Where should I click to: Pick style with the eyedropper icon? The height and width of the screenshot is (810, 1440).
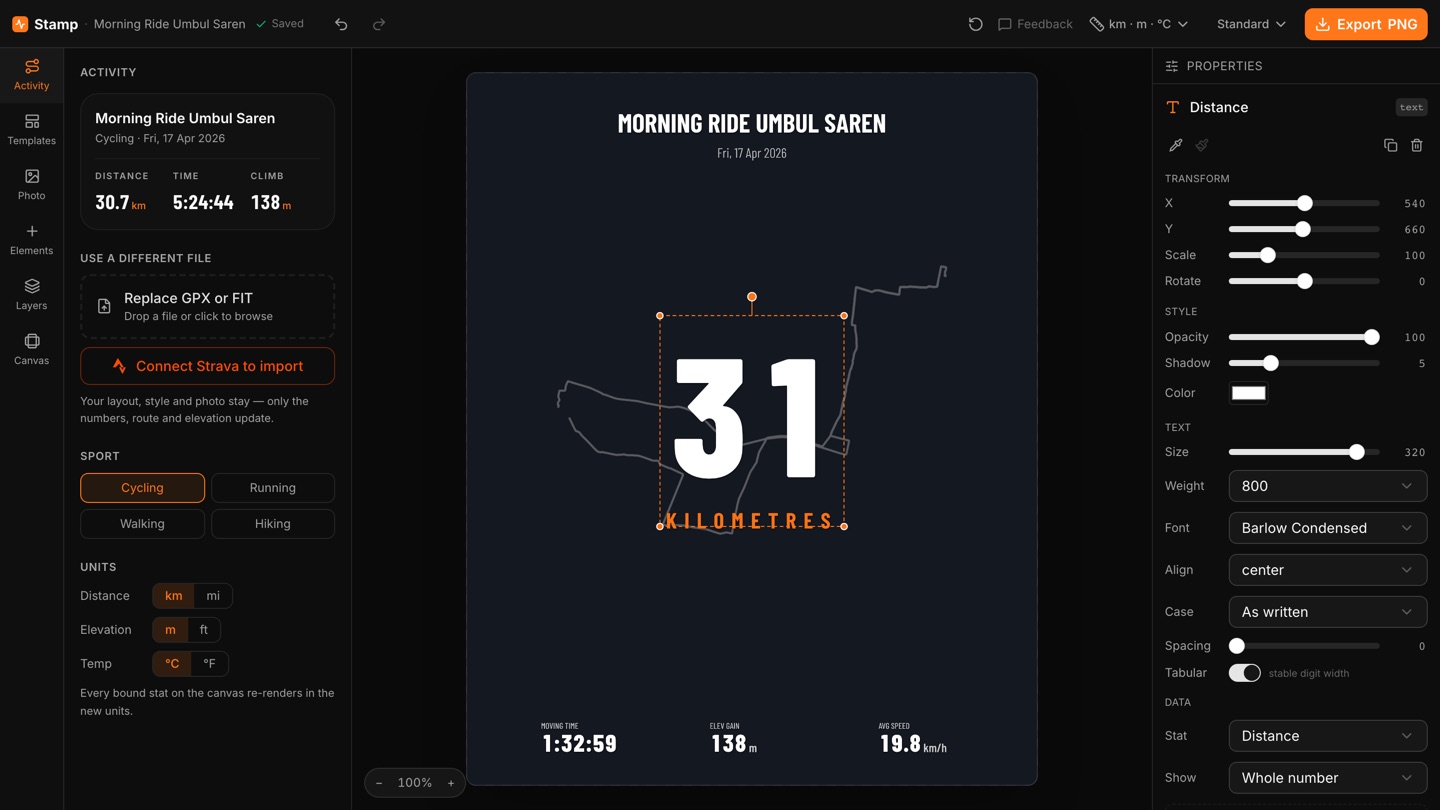tap(1176, 146)
